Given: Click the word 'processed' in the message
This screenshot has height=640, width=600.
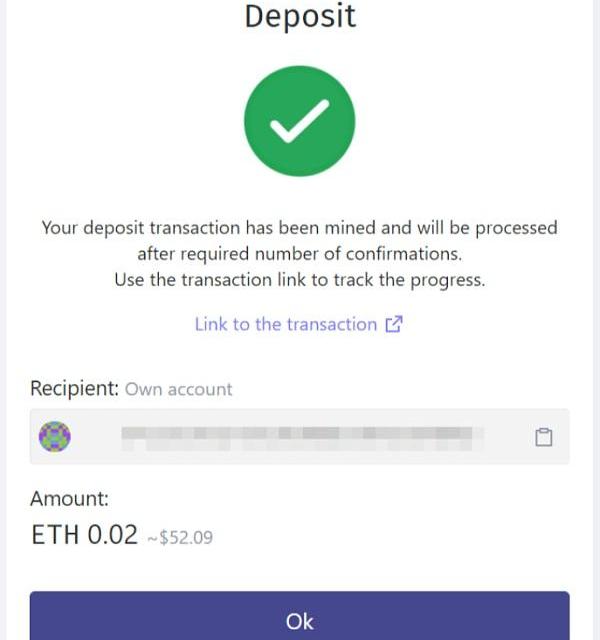Looking at the screenshot, I should point(516,228).
